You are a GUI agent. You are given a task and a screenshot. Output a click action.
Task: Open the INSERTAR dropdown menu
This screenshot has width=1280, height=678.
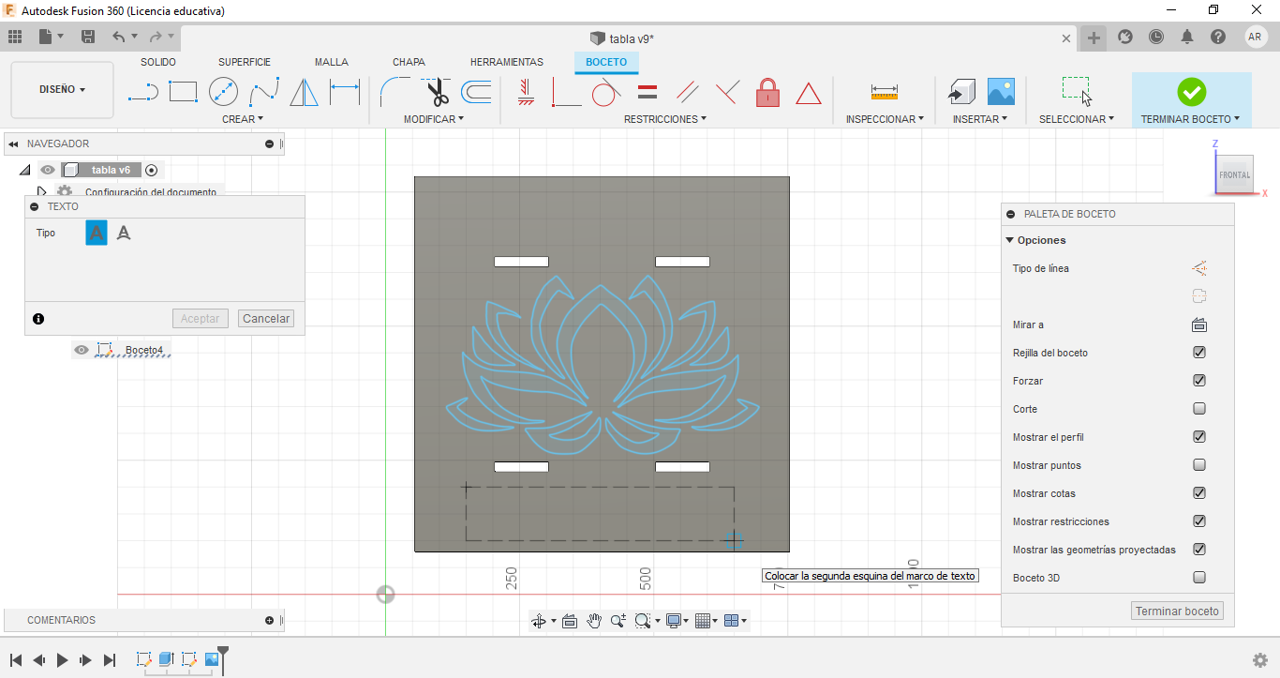coord(980,119)
